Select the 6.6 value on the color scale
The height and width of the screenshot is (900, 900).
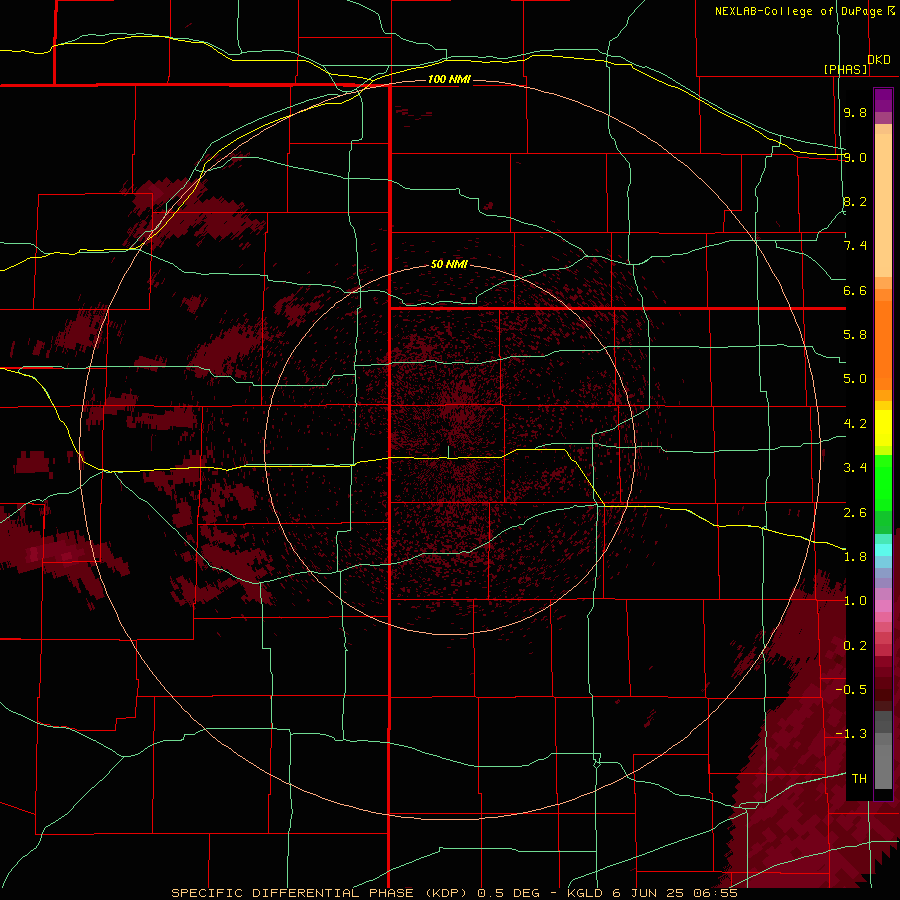[855, 290]
